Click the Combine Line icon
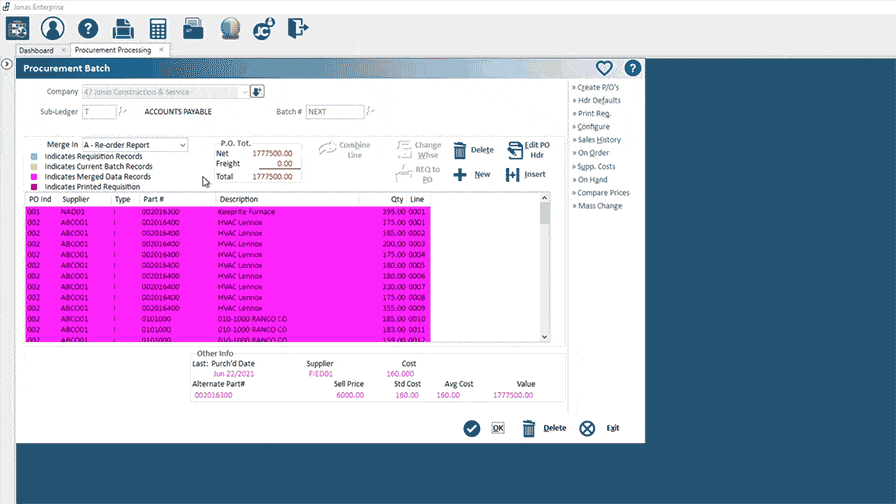This screenshot has height=504, width=896. tap(327, 149)
